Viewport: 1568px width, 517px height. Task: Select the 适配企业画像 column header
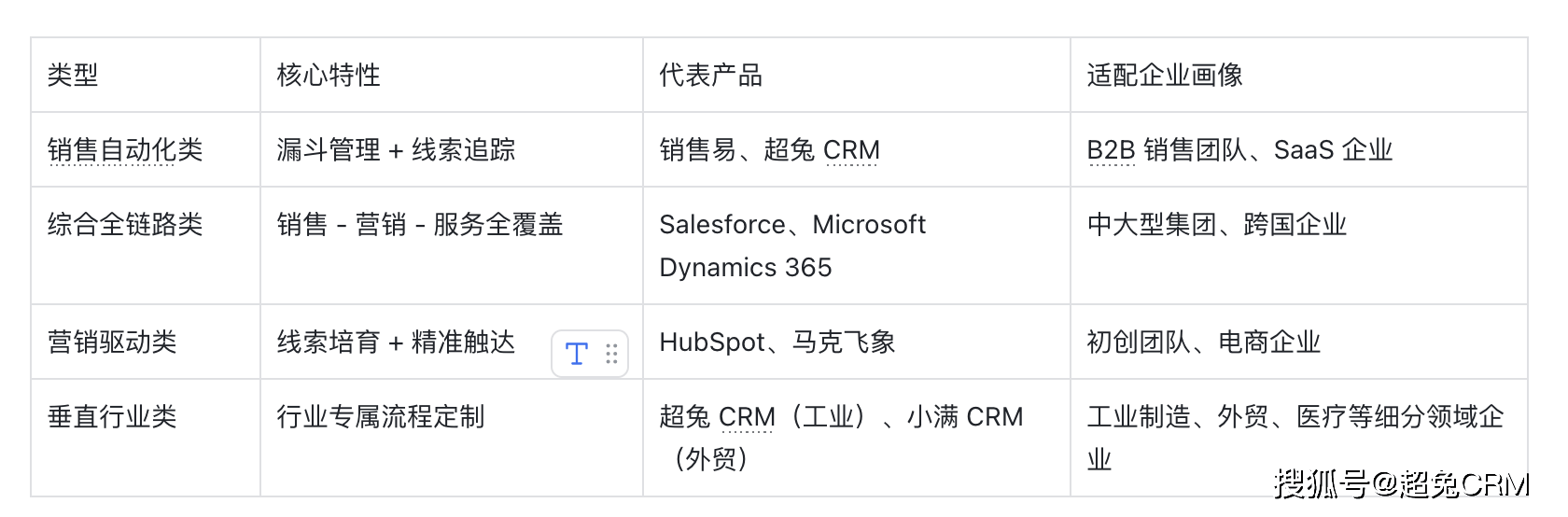1164,76
